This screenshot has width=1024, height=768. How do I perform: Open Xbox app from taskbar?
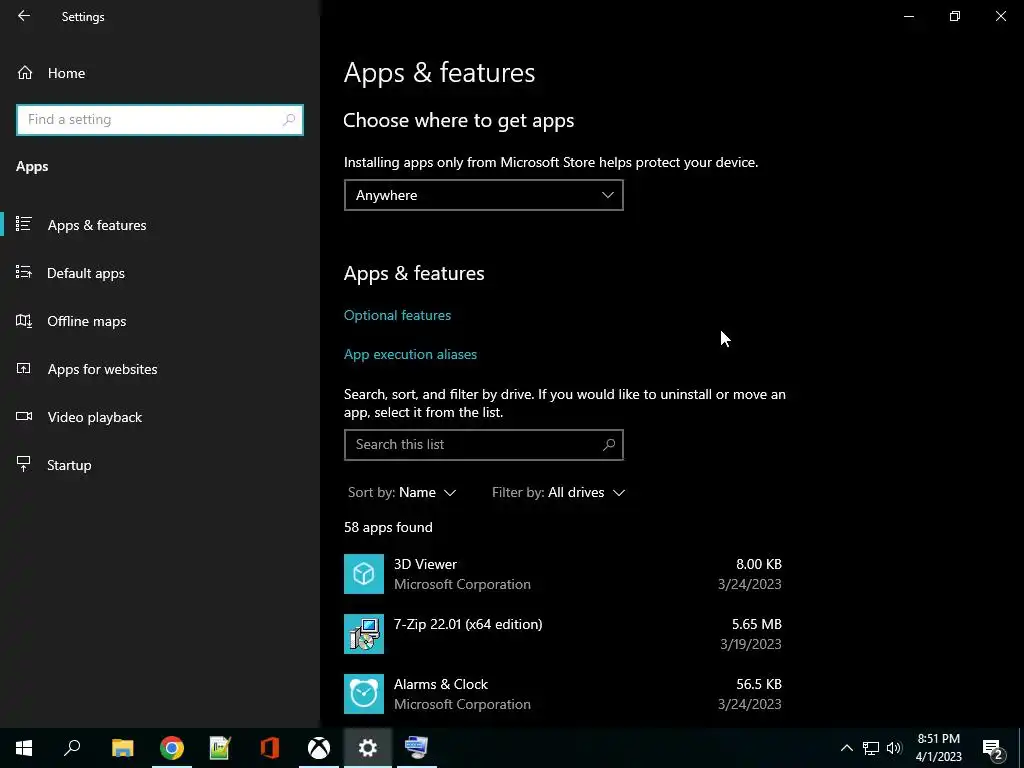pyautogui.click(x=319, y=748)
